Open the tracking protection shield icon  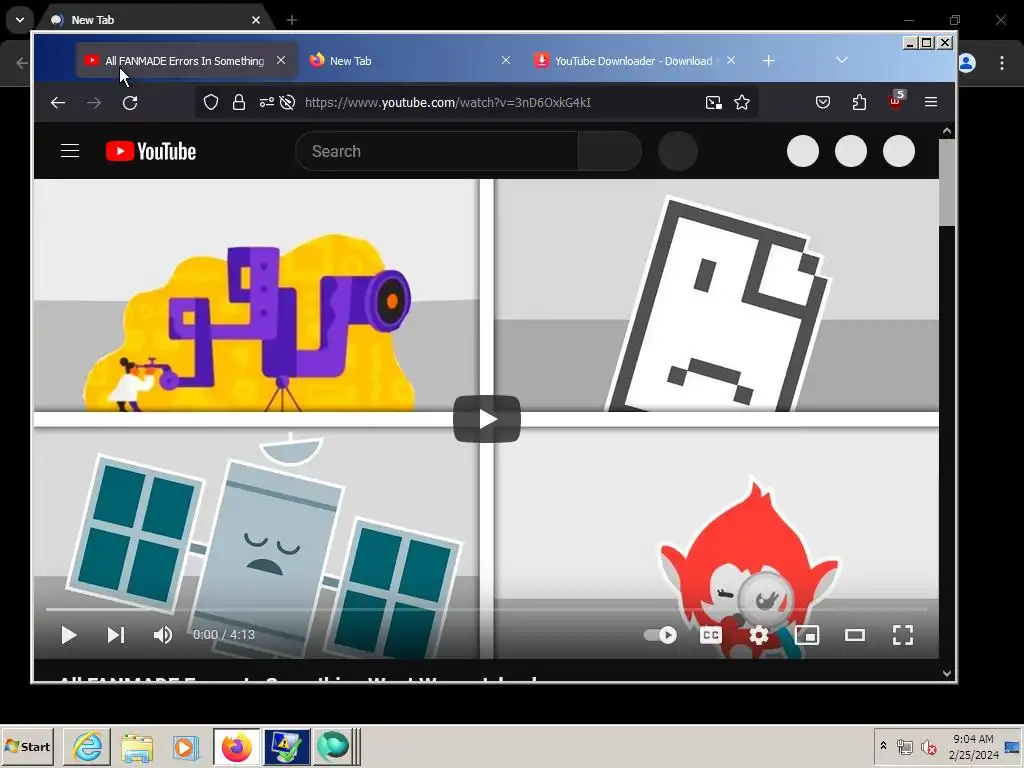point(211,103)
